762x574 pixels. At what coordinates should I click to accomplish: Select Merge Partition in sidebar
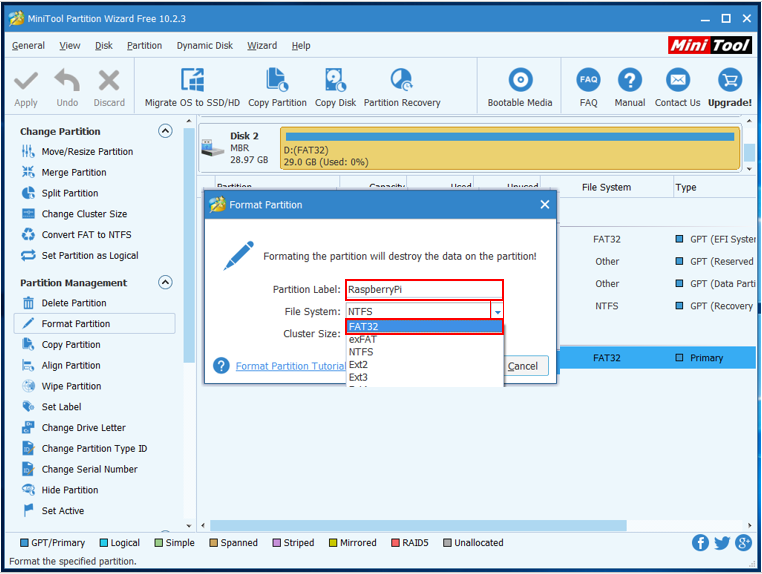point(74,173)
